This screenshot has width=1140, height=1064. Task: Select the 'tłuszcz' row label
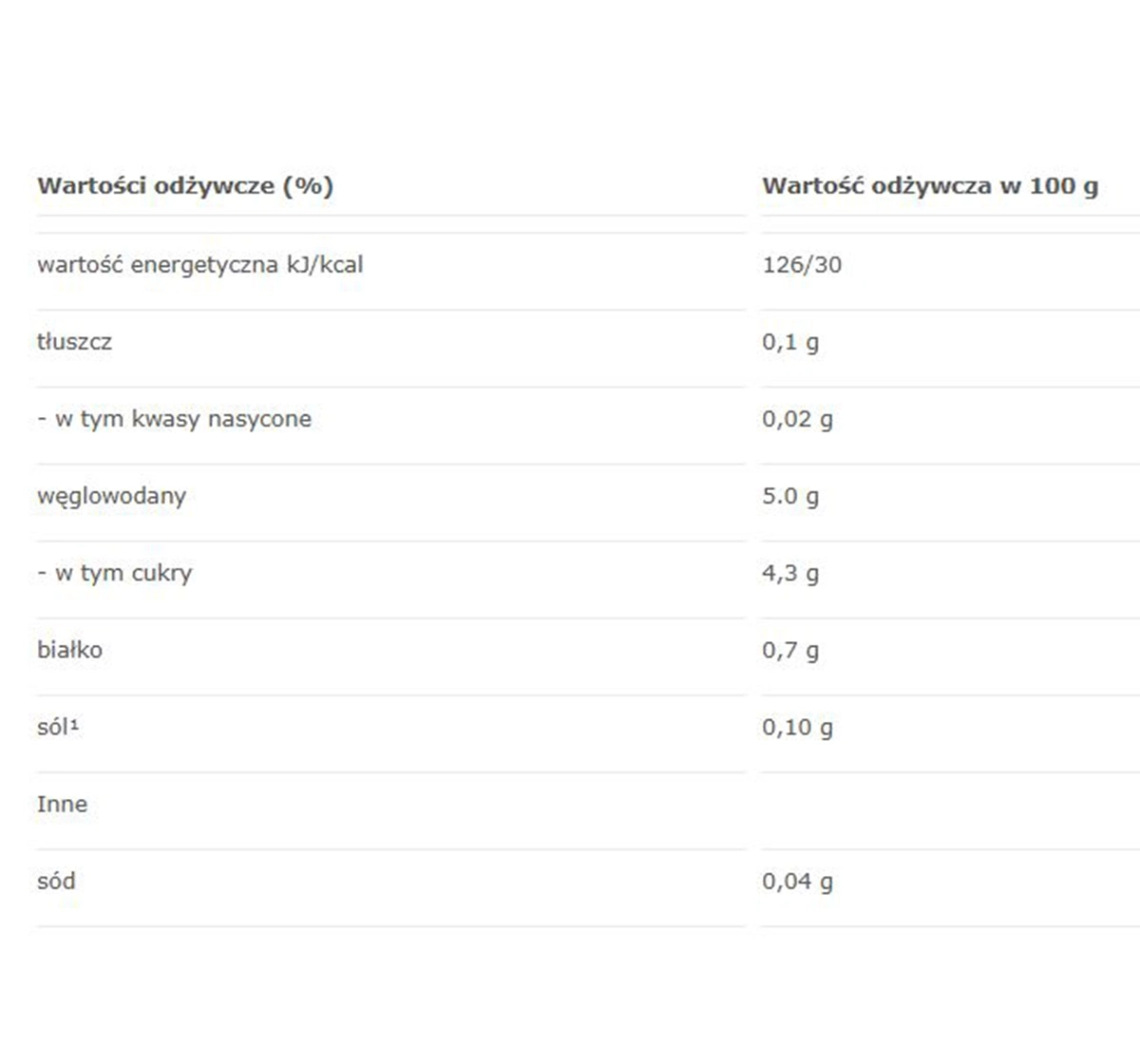point(74,342)
